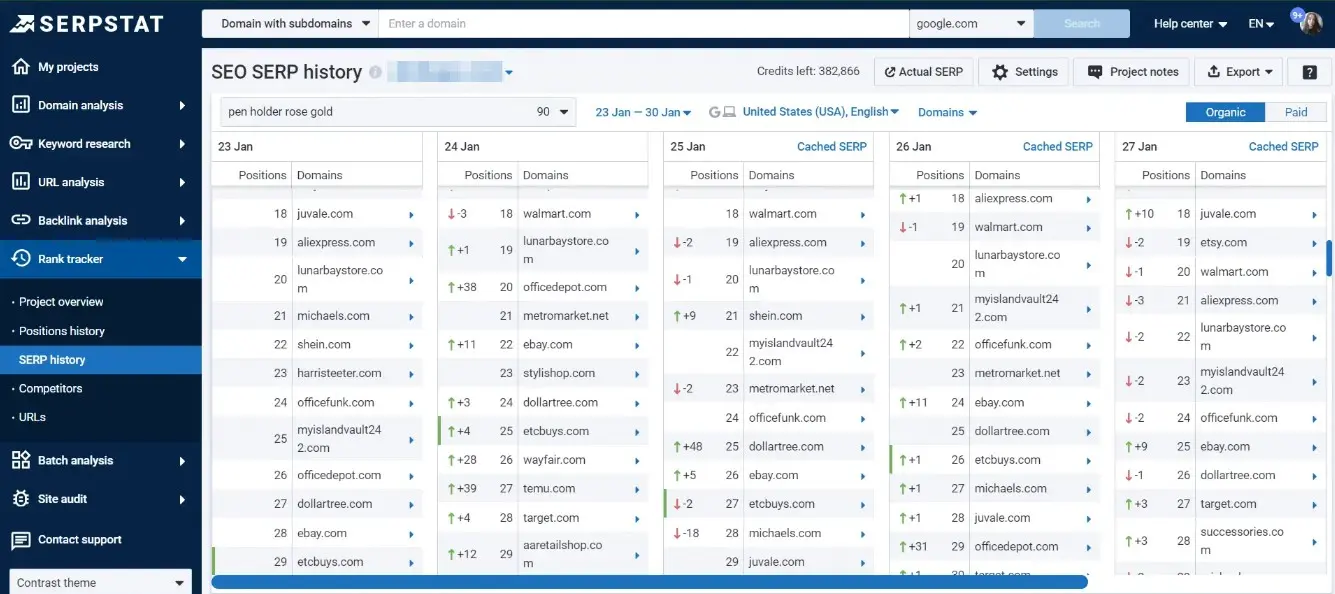Collapse the Rank tracker menu

point(182,259)
